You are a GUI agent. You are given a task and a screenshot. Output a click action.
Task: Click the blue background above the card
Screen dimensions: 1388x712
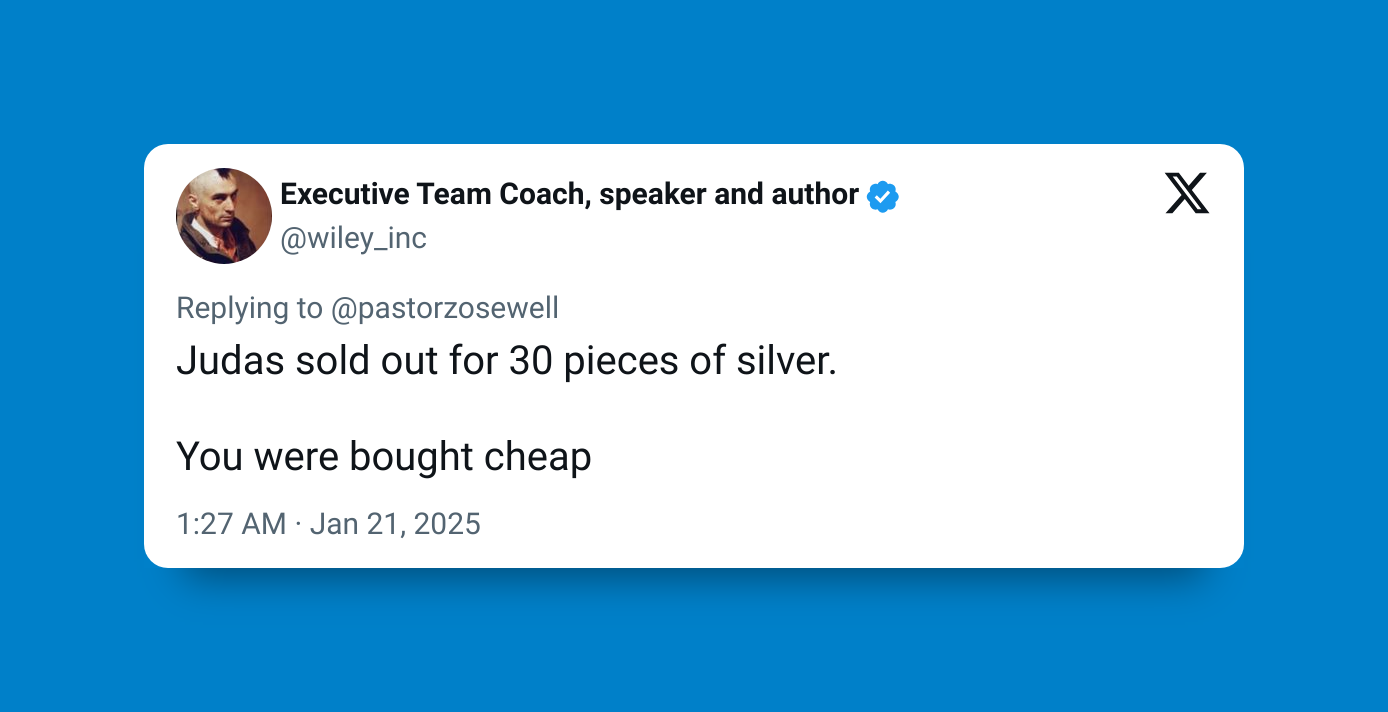(x=694, y=70)
